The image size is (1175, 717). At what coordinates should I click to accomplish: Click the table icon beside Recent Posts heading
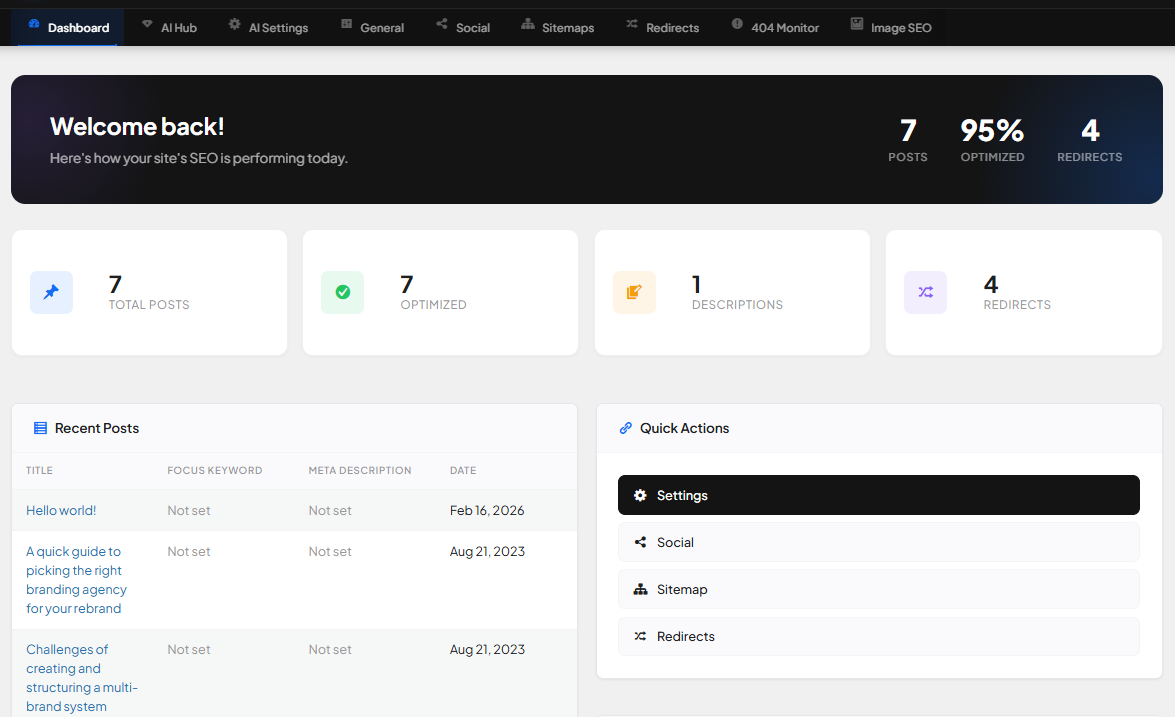(x=39, y=427)
